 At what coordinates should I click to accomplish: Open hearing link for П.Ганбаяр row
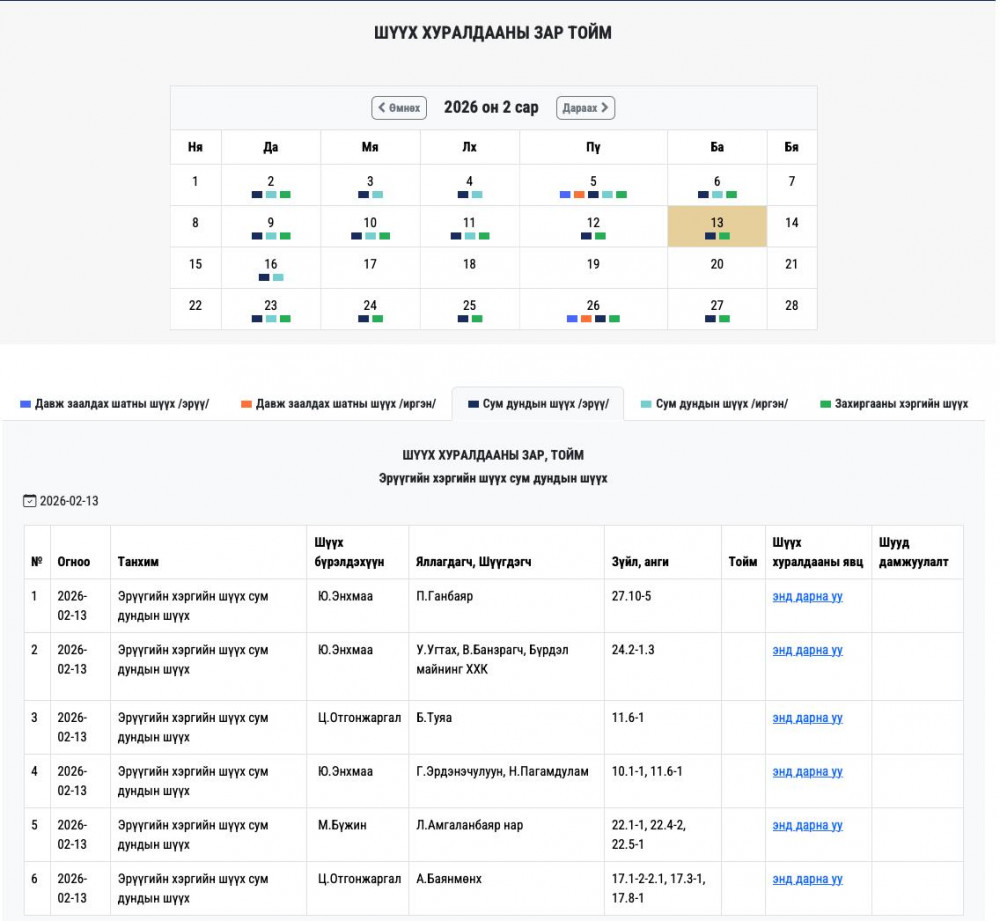tap(807, 596)
